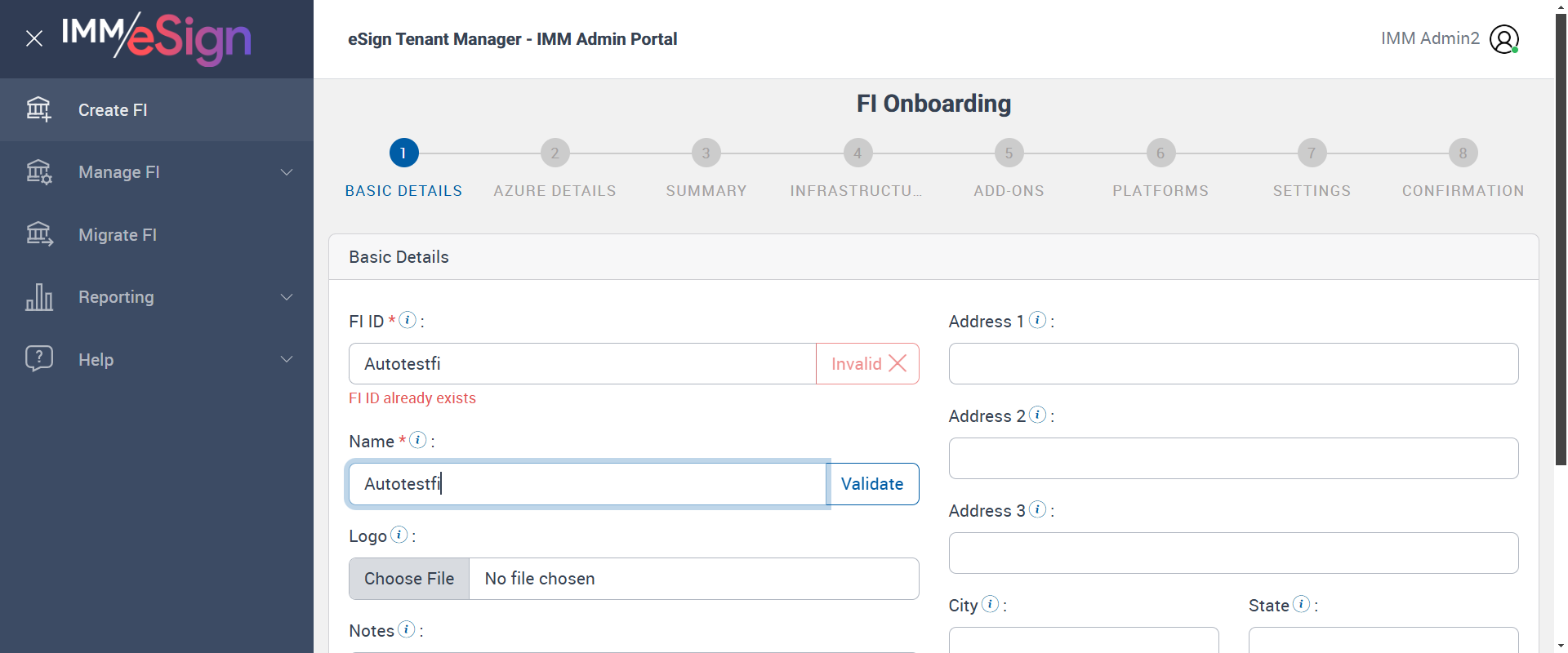Viewport: 1568px width, 653px height.
Task: Expand the Help menu section
Action: pyautogui.click(x=287, y=360)
